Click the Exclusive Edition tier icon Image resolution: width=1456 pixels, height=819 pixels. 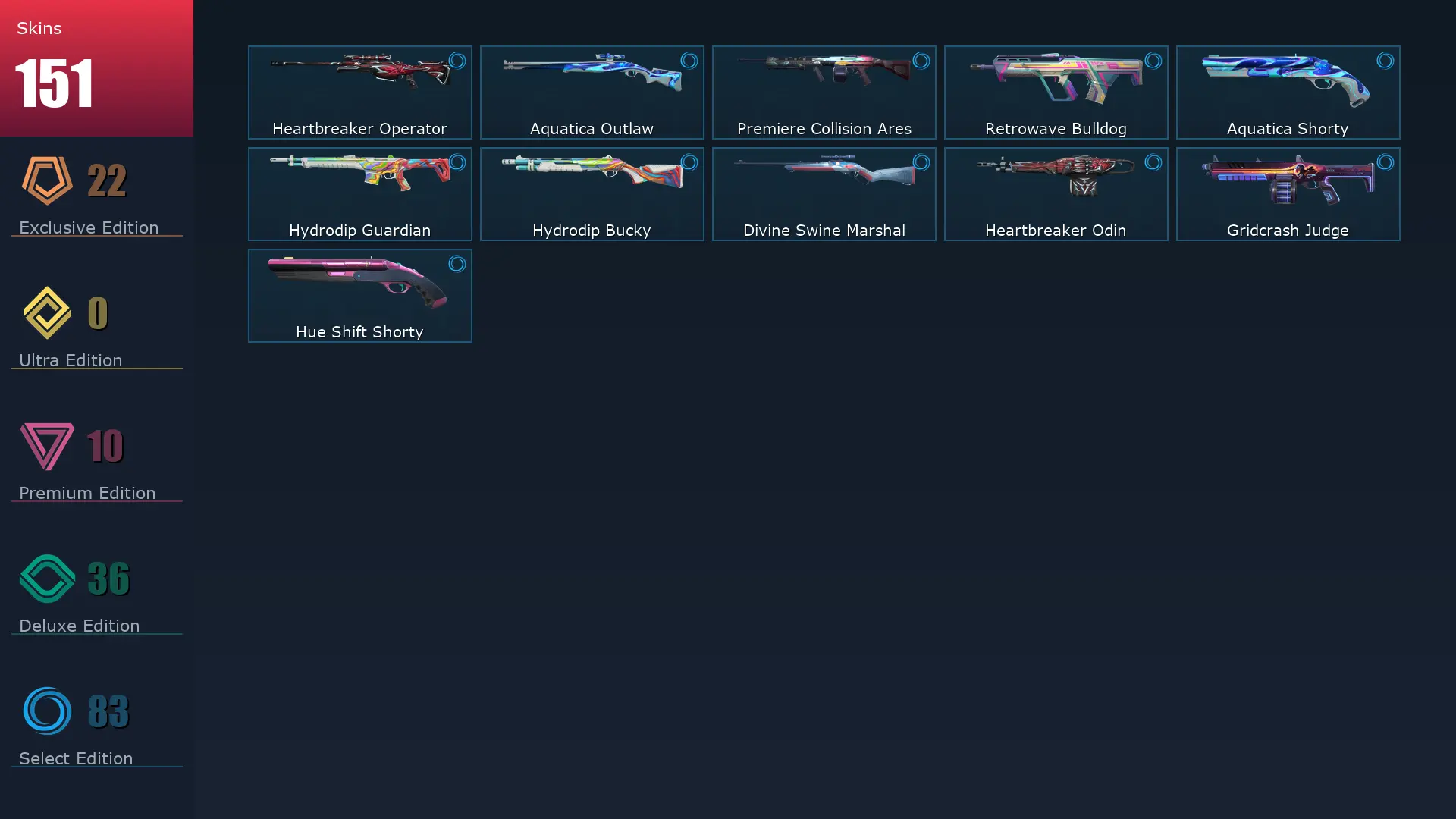click(47, 180)
